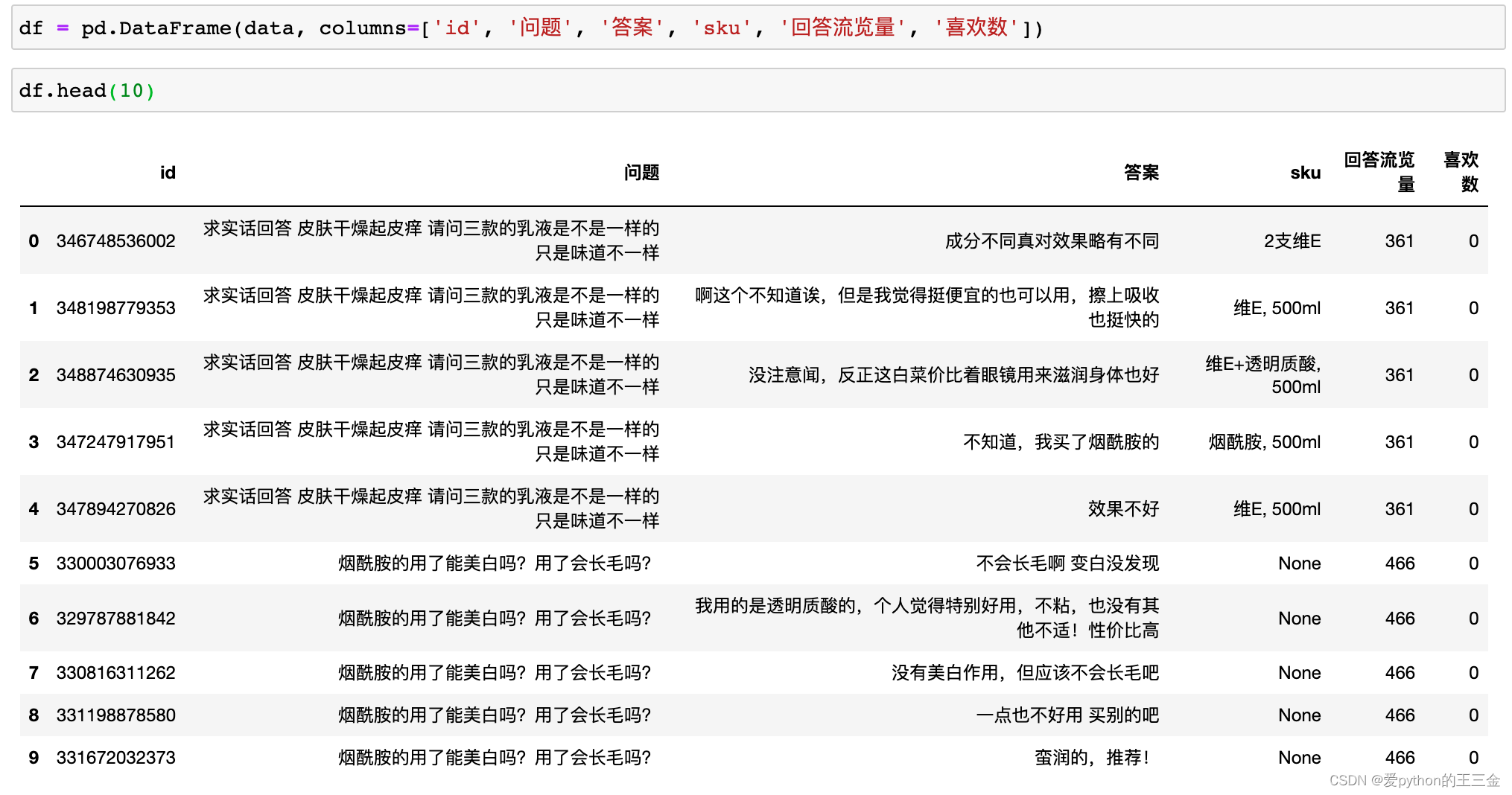Click like count 0 in row 3
The image size is (1512, 795).
(x=1473, y=442)
